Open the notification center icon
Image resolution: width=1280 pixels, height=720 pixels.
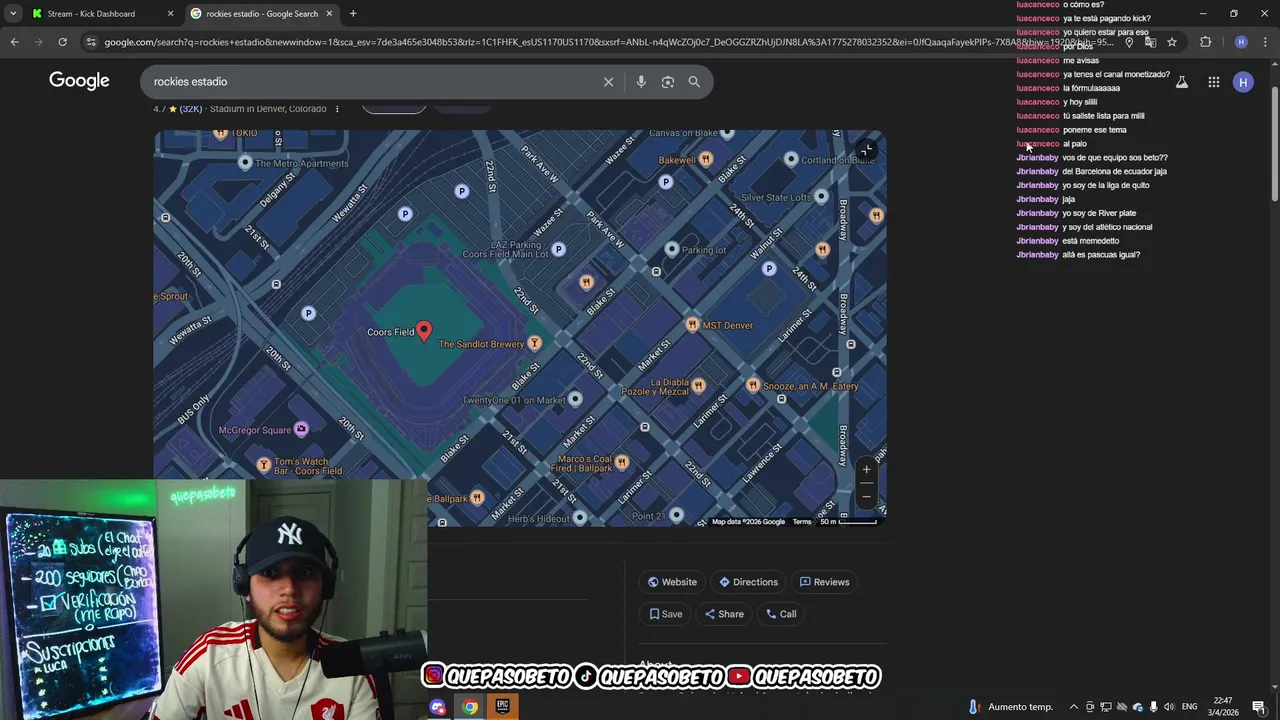tap(1259, 707)
